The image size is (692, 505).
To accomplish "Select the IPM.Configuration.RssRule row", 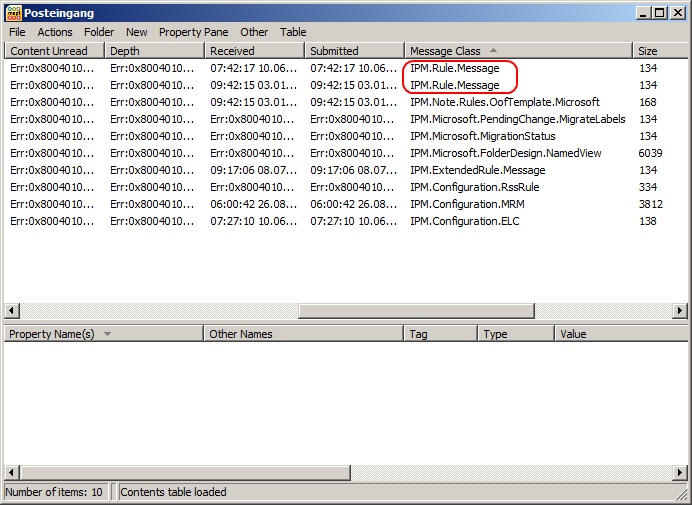I will coord(346,187).
